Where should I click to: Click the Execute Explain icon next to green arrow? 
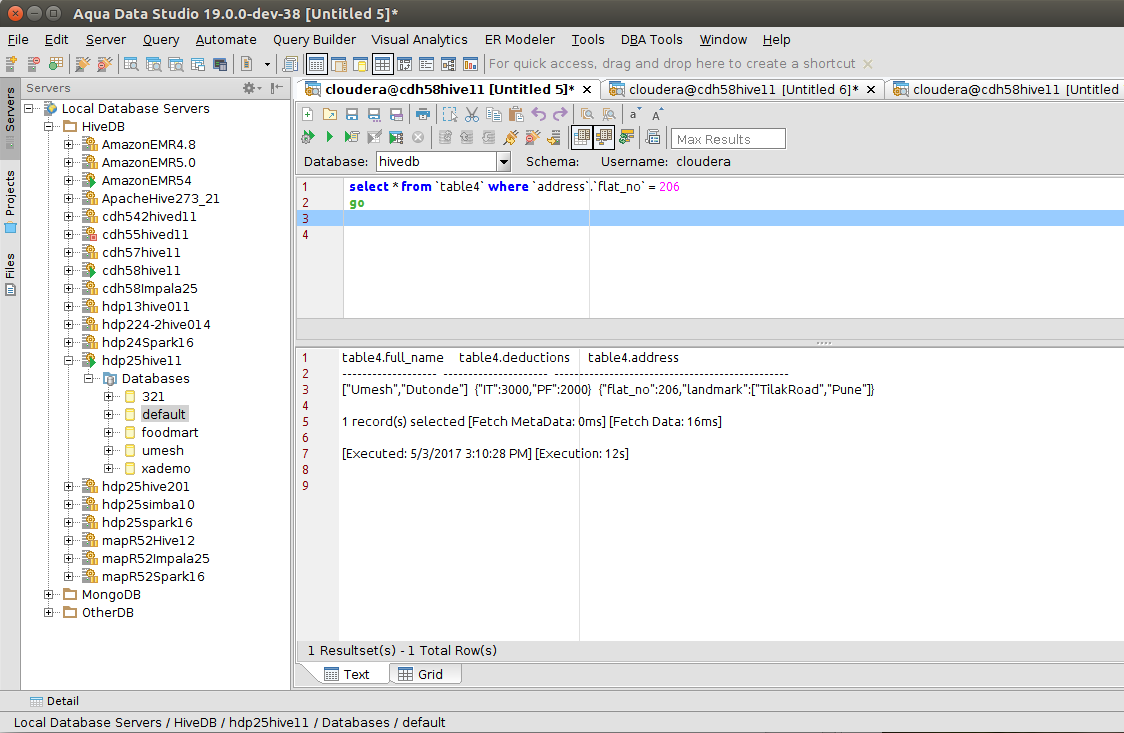(351, 137)
